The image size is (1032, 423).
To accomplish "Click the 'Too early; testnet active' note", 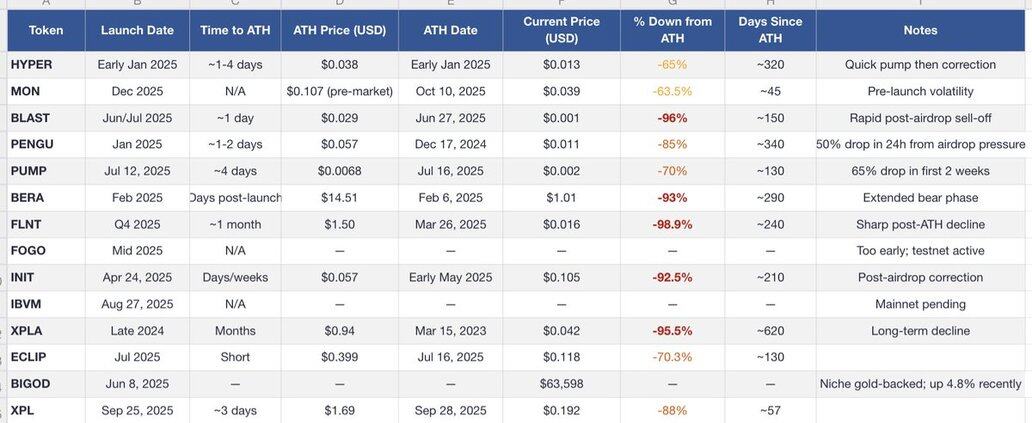I will pyautogui.click(x=920, y=251).
